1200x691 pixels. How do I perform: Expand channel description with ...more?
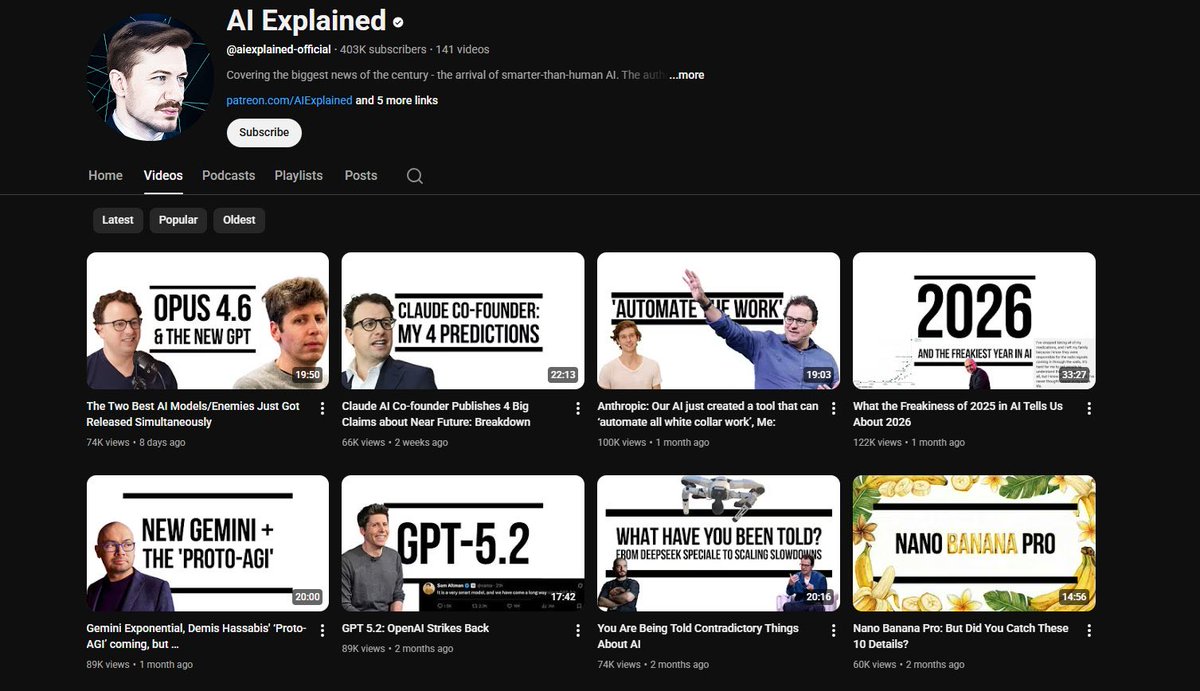tap(686, 75)
